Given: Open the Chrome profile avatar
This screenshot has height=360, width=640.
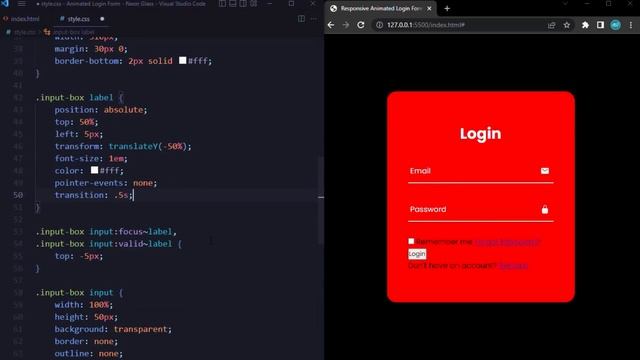Looking at the screenshot, I should [x=616, y=25].
